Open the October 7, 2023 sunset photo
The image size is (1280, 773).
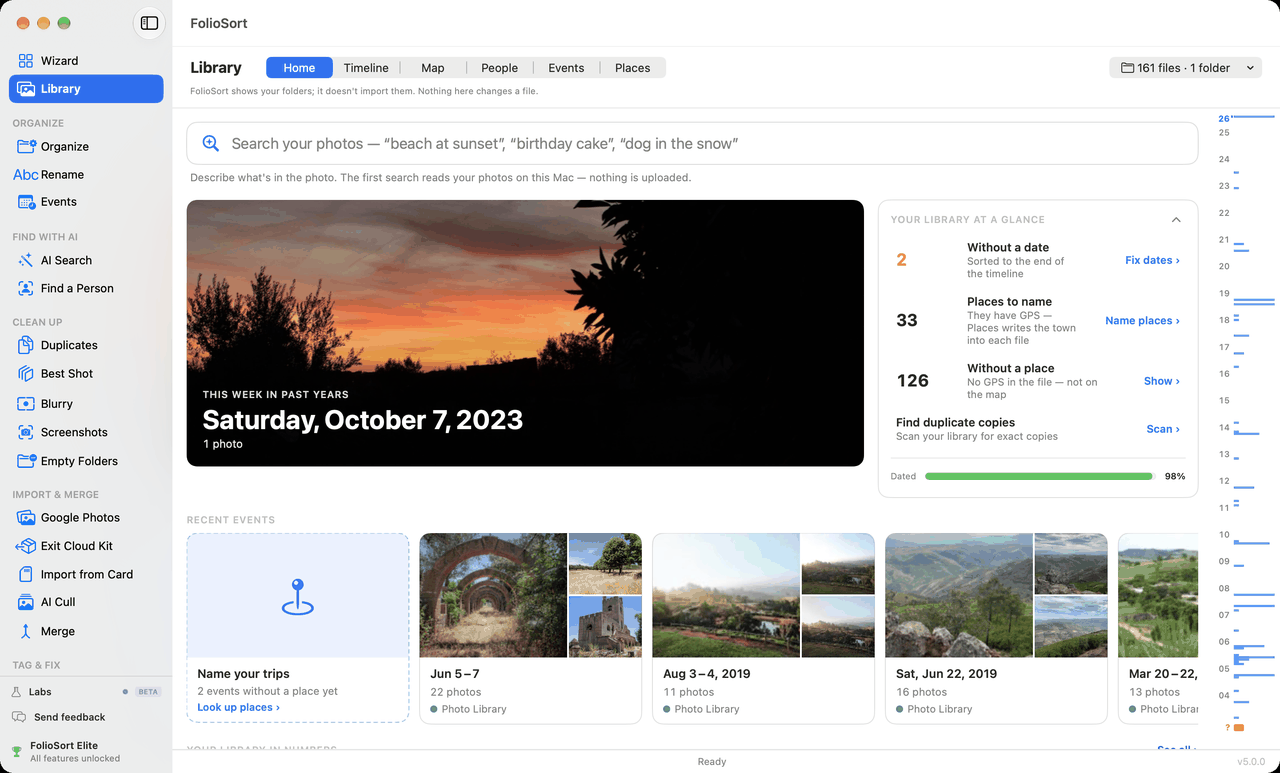[525, 333]
